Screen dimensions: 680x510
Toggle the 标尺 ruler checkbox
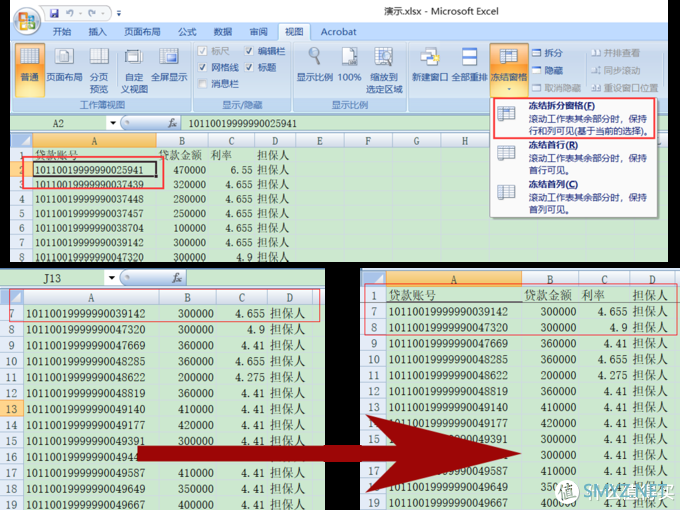202,51
